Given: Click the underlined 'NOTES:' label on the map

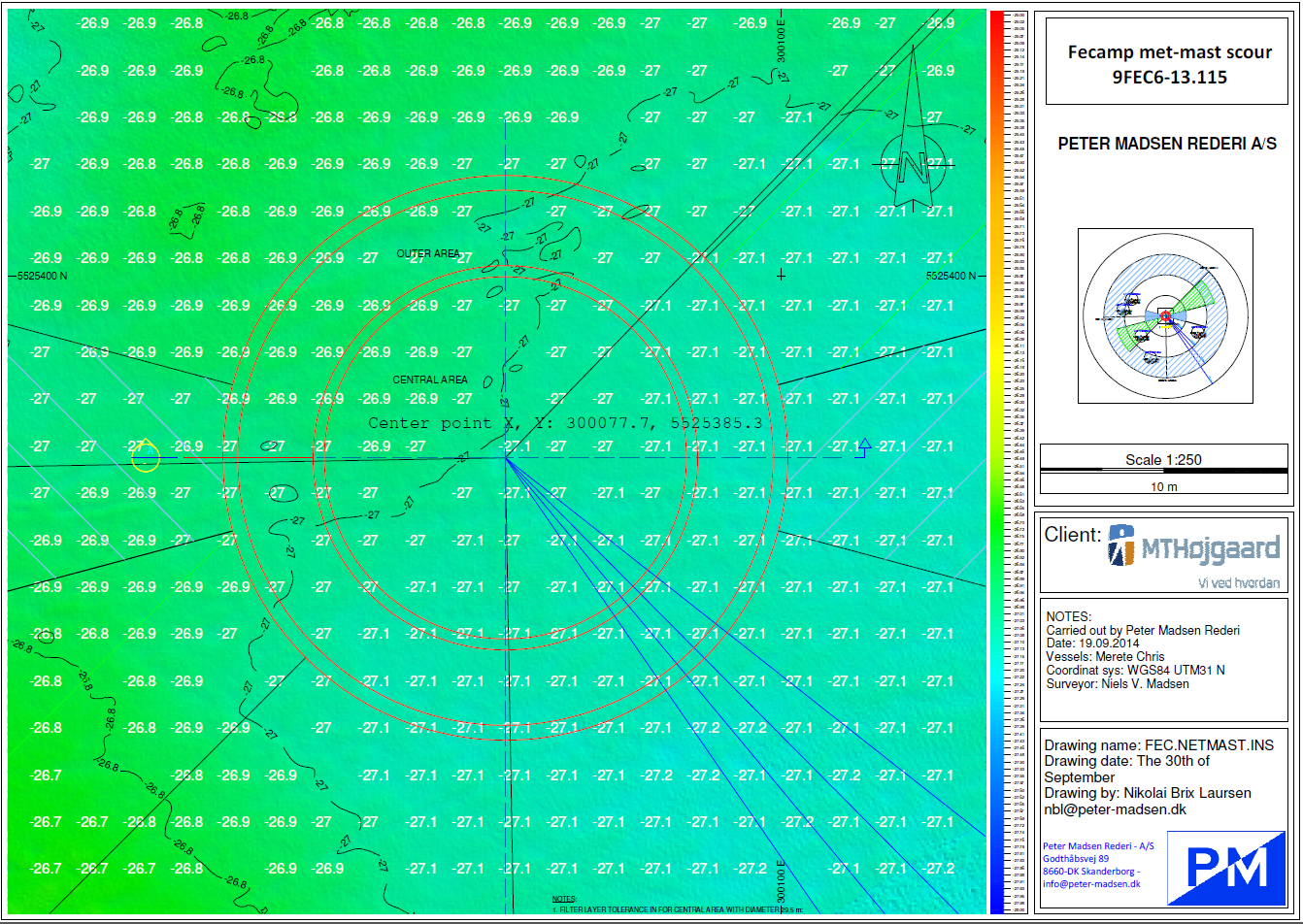Looking at the screenshot, I should 563,901.
